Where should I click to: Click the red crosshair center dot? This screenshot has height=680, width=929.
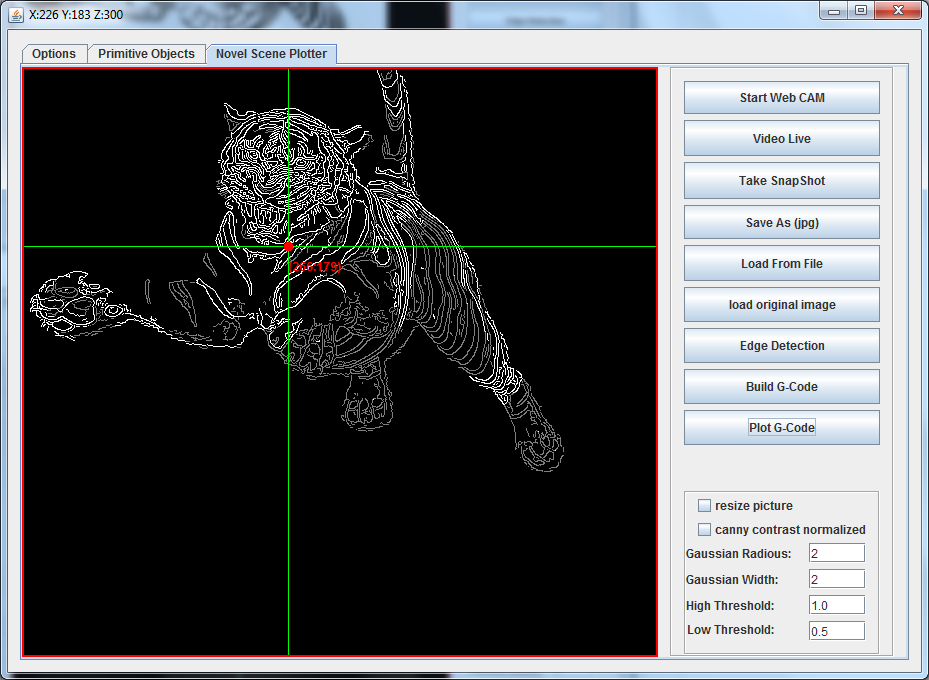click(x=289, y=246)
